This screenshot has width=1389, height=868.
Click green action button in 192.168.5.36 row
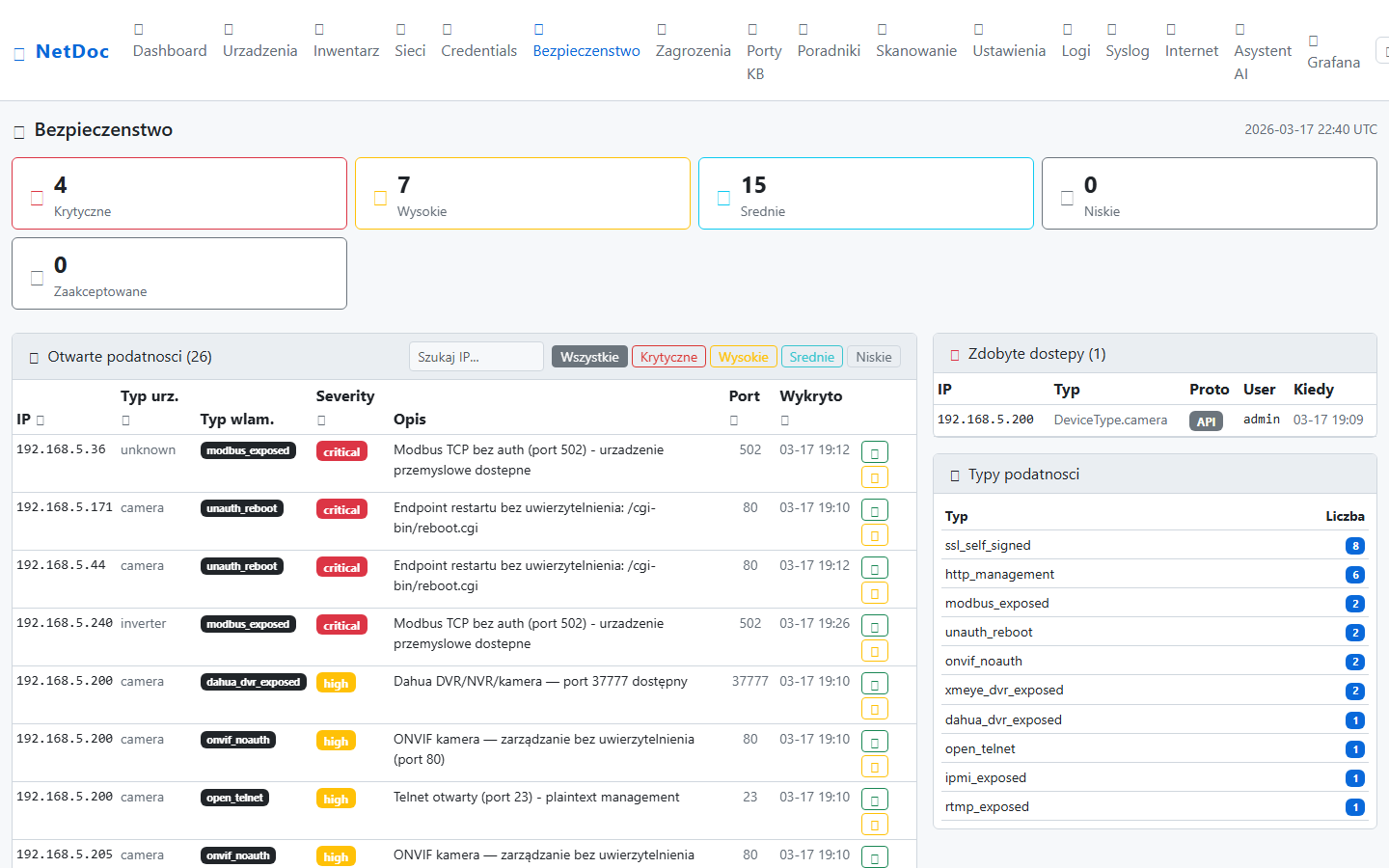(x=874, y=452)
